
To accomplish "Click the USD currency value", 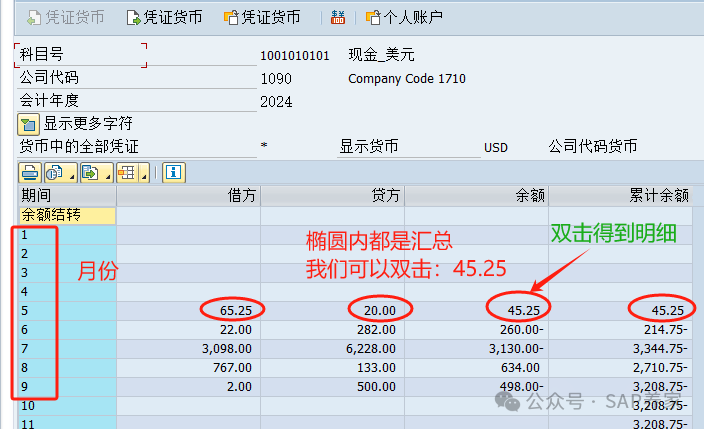I will pos(496,148).
